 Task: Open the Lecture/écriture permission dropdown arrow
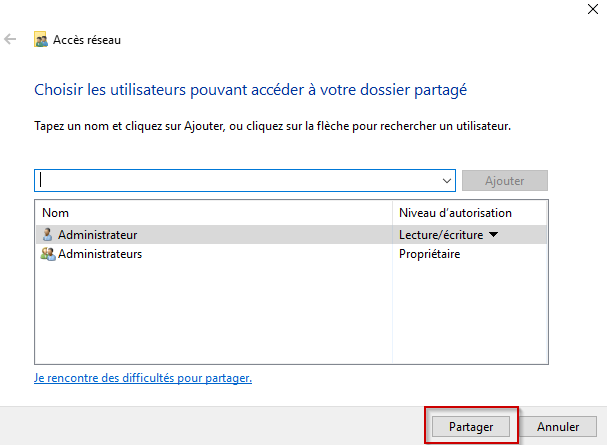pos(493,234)
